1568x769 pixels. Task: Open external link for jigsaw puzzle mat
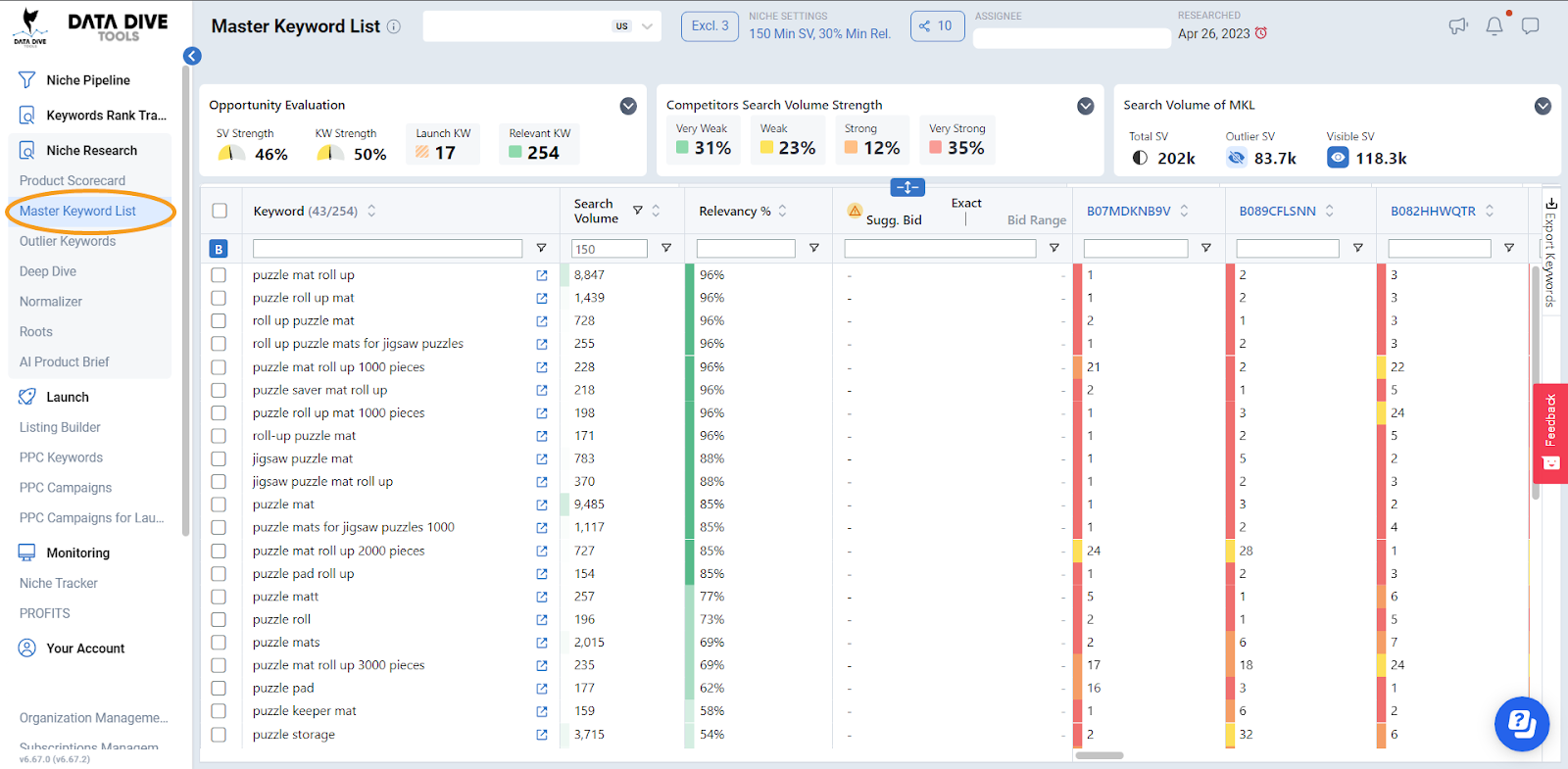tap(542, 458)
